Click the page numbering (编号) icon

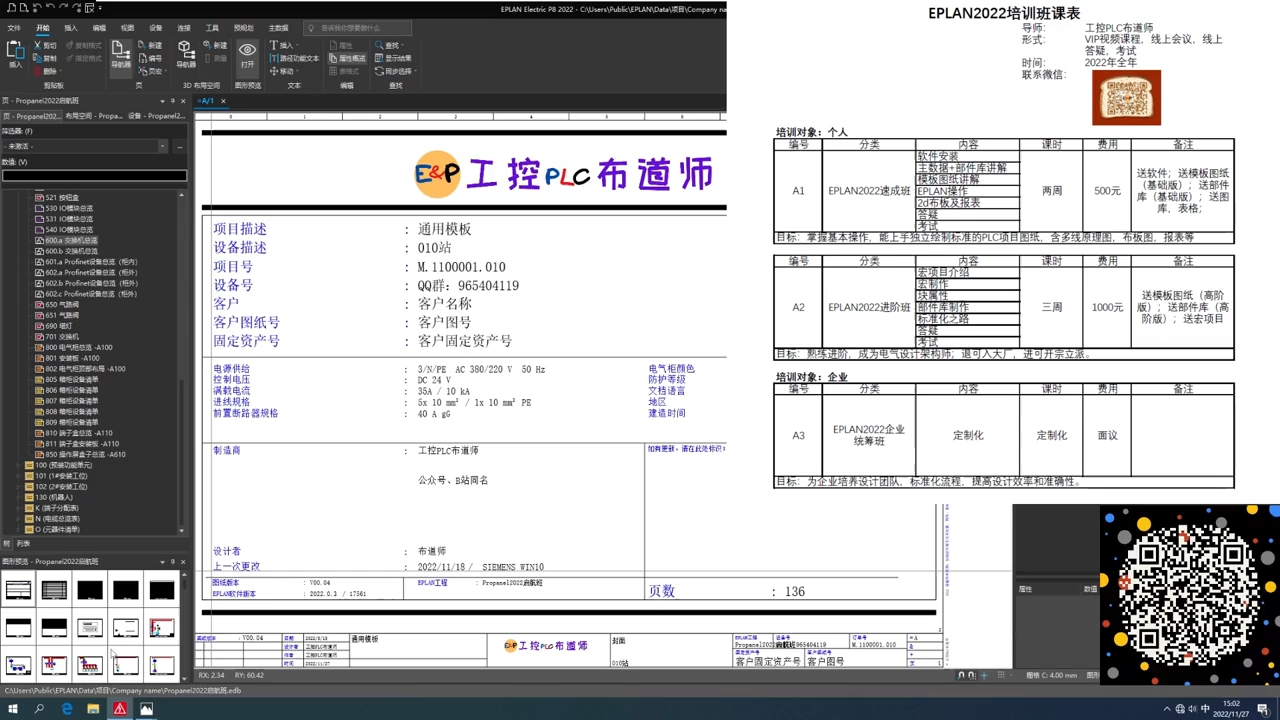point(142,59)
